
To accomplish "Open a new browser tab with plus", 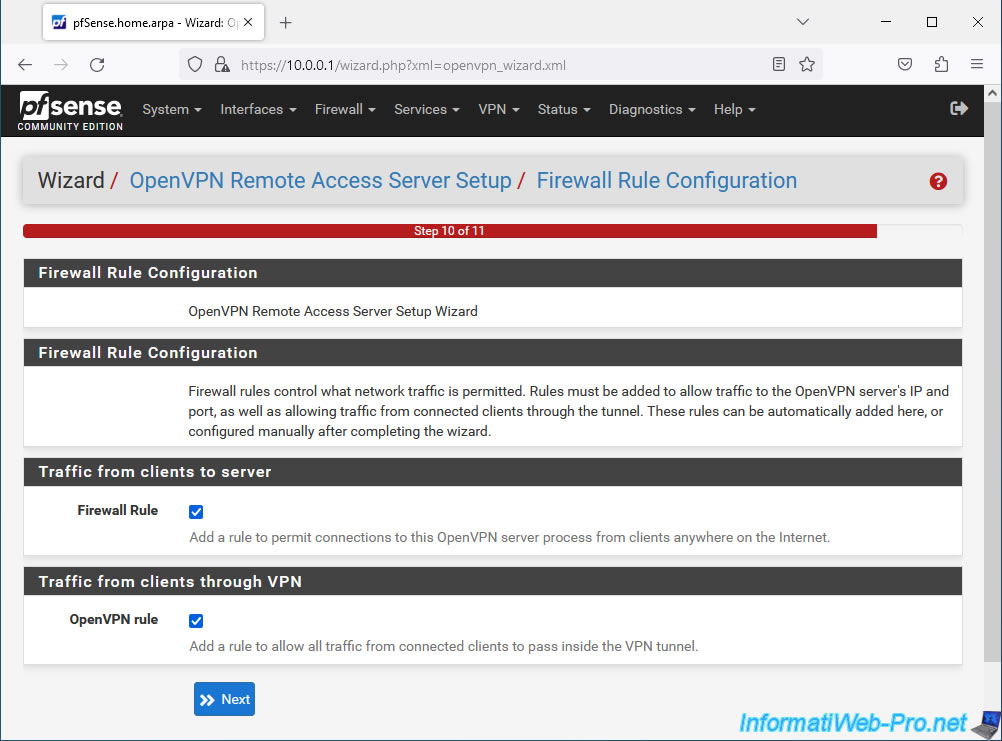I will tap(286, 23).
